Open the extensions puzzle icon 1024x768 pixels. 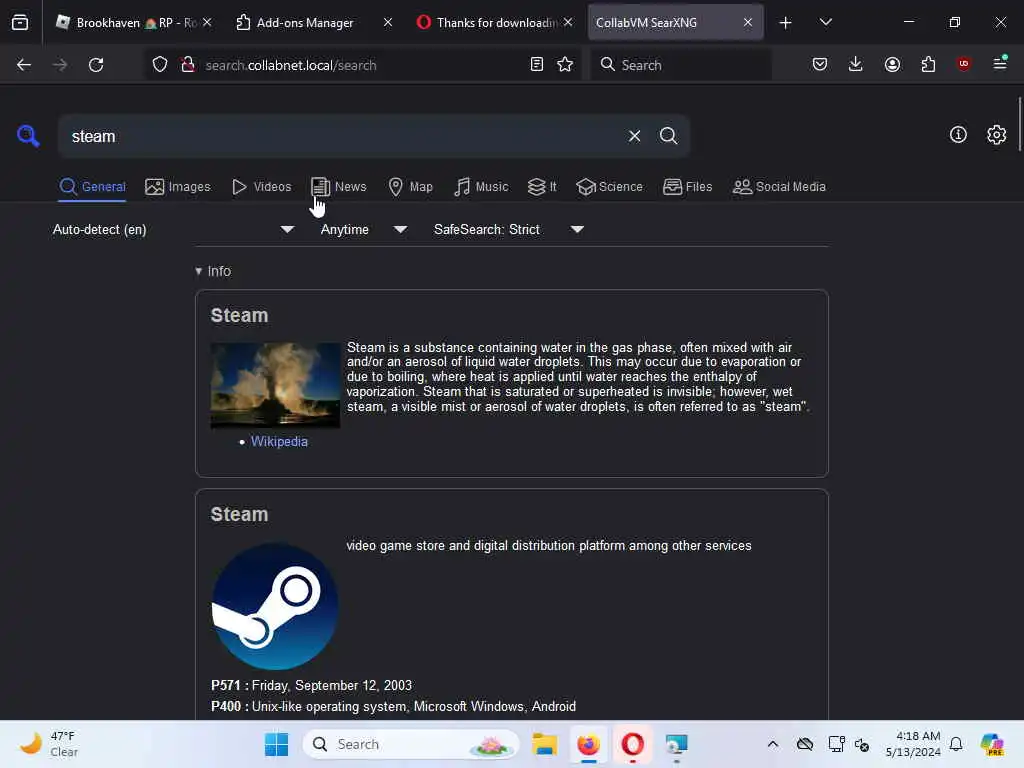(x=928, y=65)
